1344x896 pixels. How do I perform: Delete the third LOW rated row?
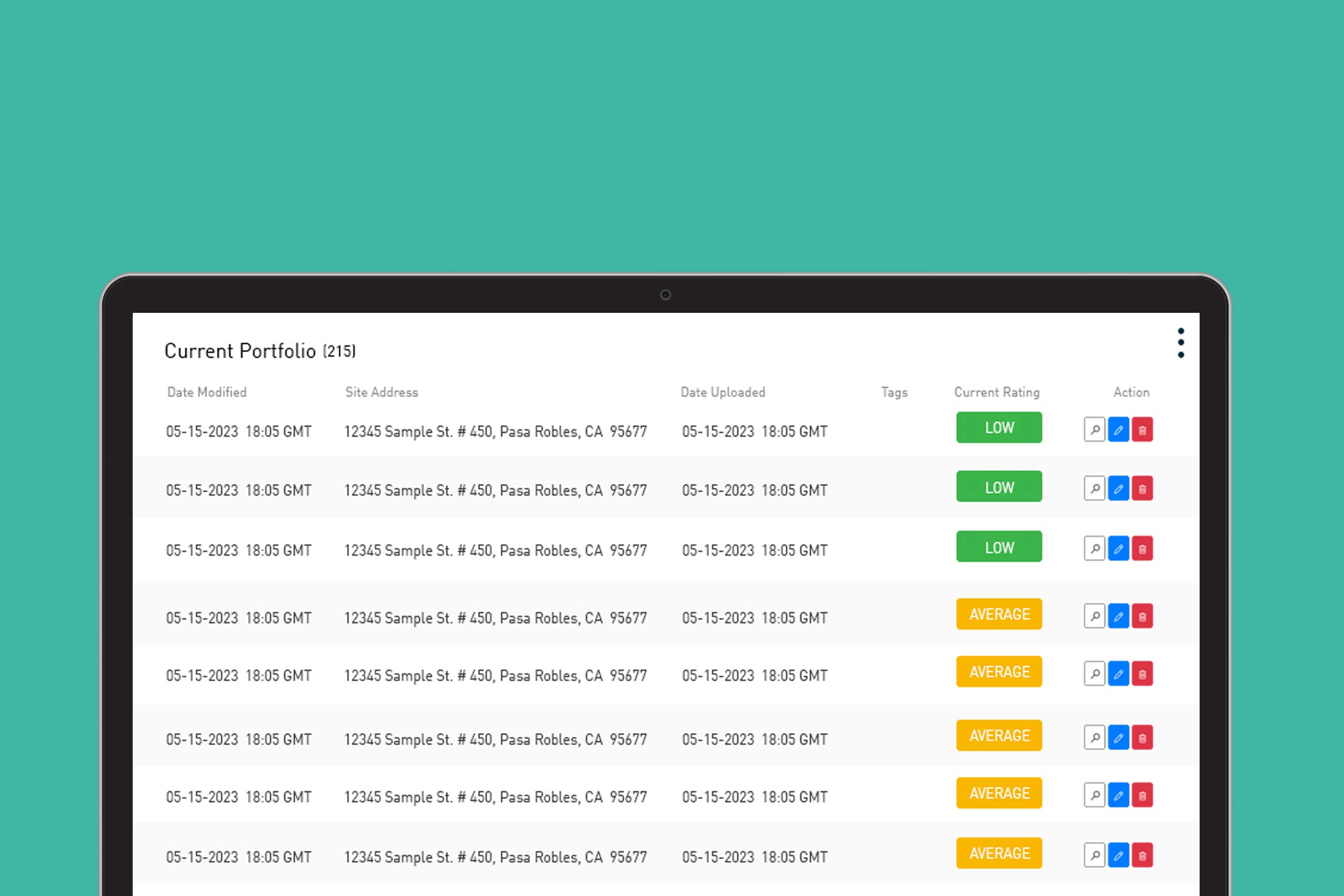click(x=1142, y=549)
